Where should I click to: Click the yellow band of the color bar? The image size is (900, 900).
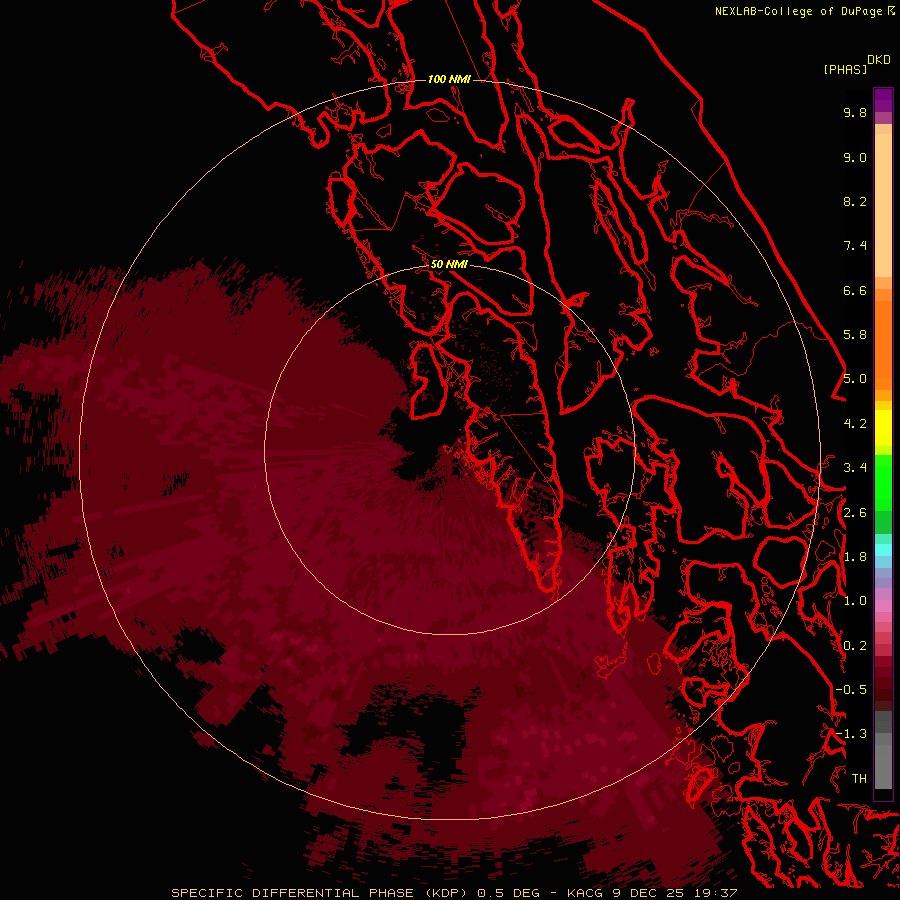pyautogui.click(x=883, y=428)
